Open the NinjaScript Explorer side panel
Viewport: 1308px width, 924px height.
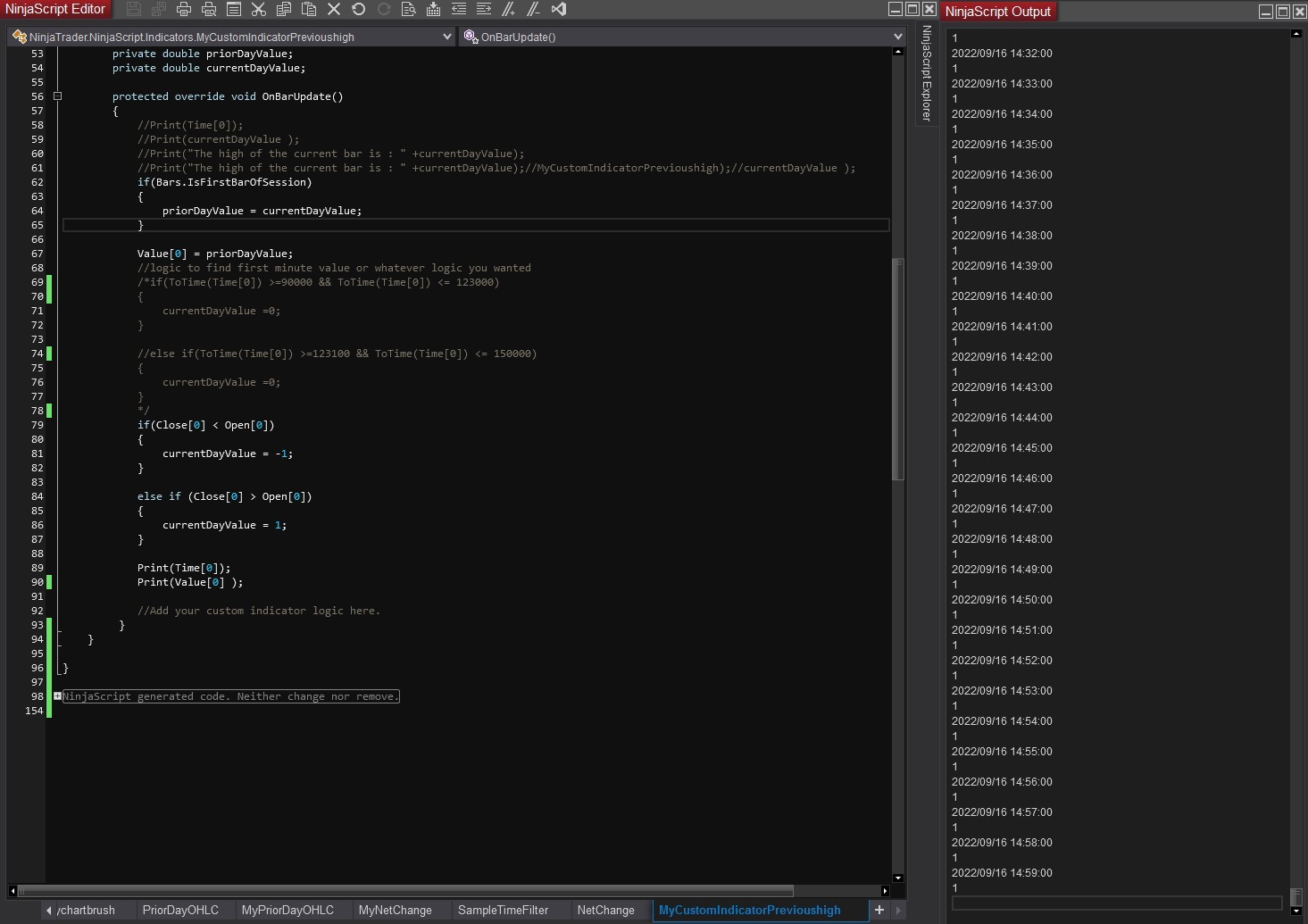click(927, 73)
